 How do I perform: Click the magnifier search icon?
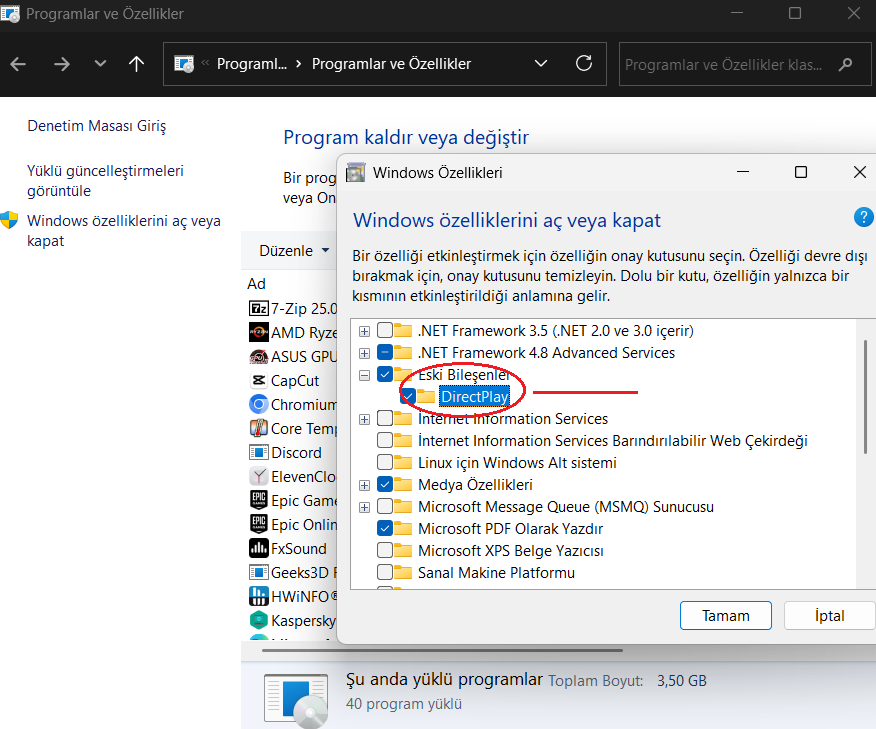[x=846, y=64]
